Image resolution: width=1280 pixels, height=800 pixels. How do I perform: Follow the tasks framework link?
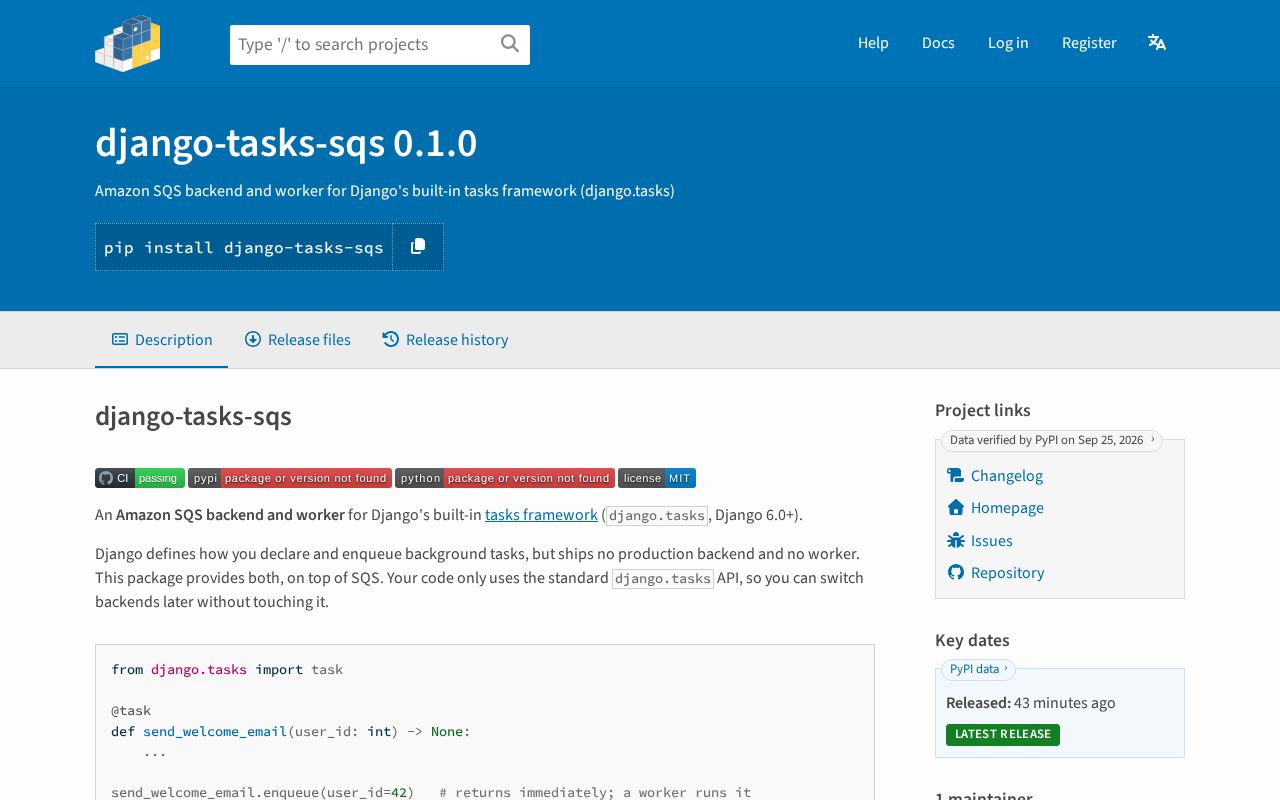coord(541,515)
